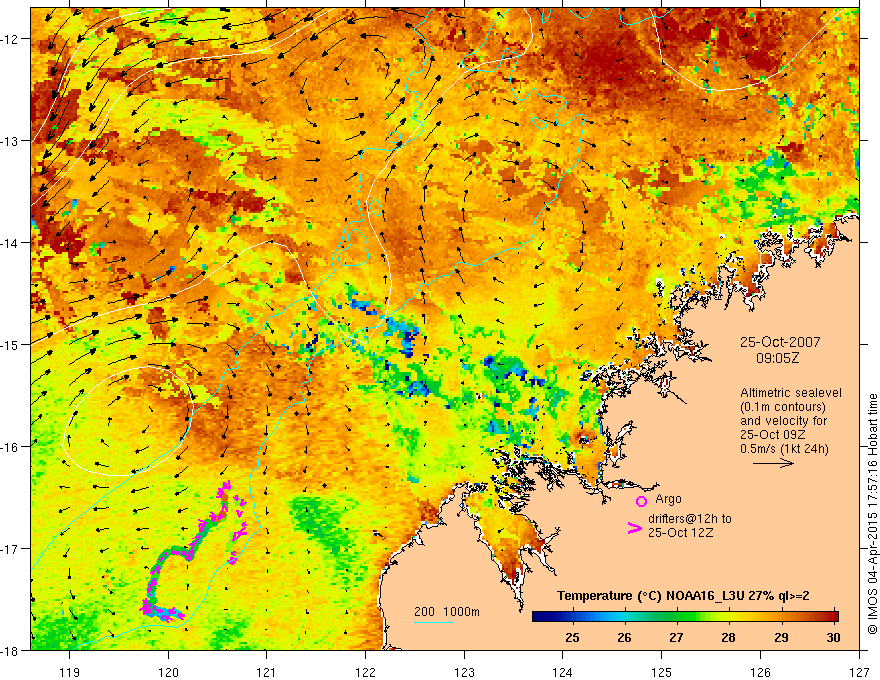Click the latitude axis label -12
The image size is (880, 680).
pos(11,39)
